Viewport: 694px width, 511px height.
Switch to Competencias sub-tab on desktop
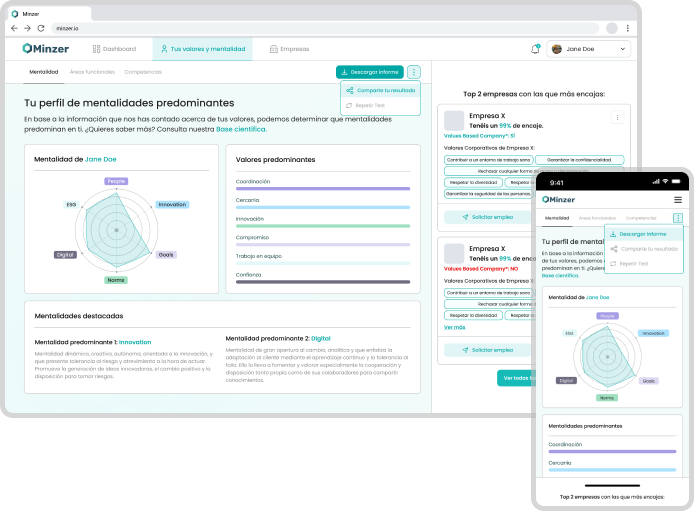(x=143, y=72)
